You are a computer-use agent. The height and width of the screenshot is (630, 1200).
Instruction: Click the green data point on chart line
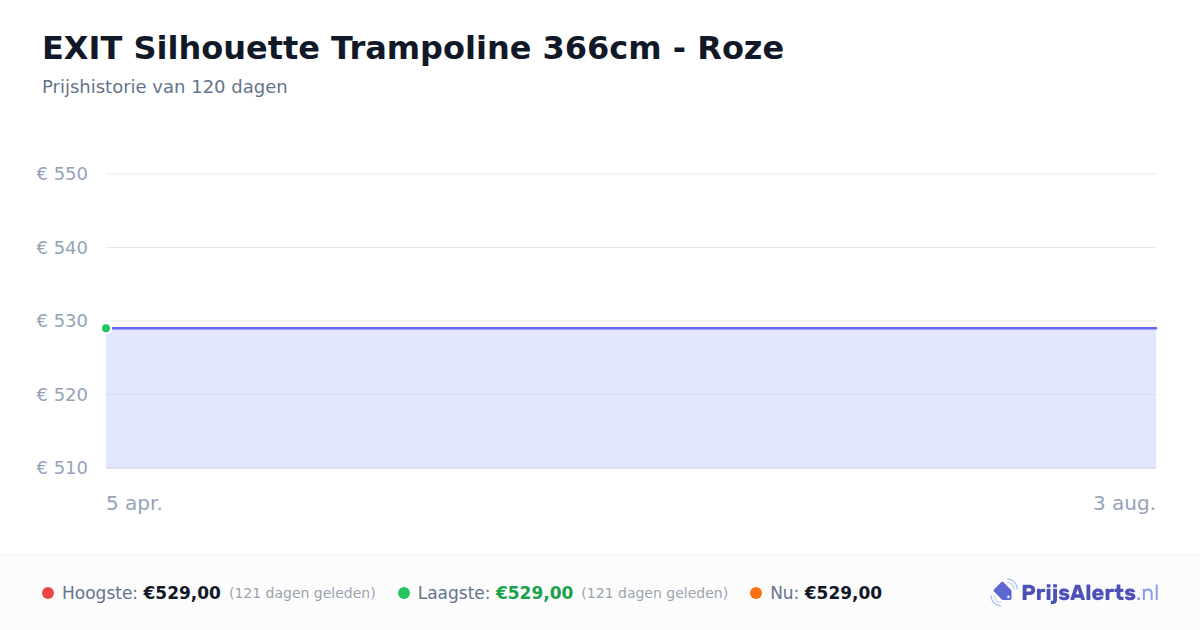106,328
